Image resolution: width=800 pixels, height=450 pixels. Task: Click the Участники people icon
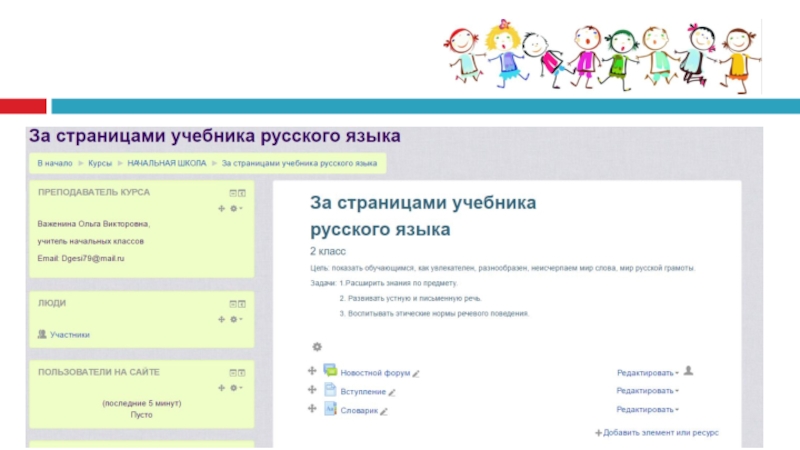point(42,334)
